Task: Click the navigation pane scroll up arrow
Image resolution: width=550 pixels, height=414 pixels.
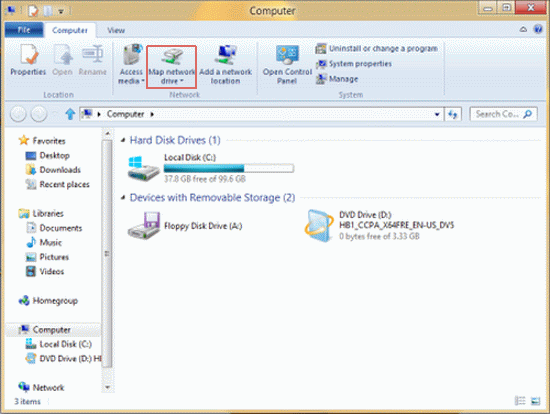Action: (107, 134)
